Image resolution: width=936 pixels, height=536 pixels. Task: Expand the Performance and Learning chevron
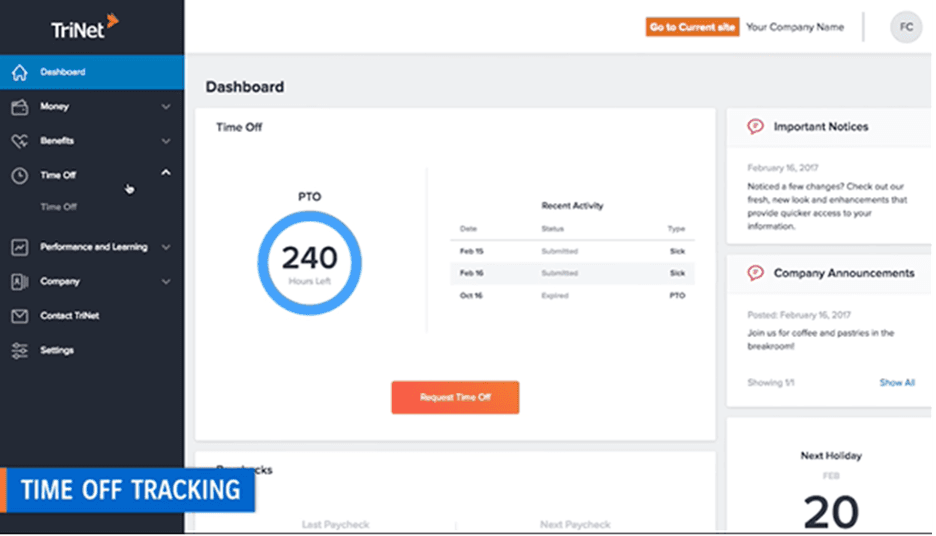pyautogui.click(x=166, y=247)
